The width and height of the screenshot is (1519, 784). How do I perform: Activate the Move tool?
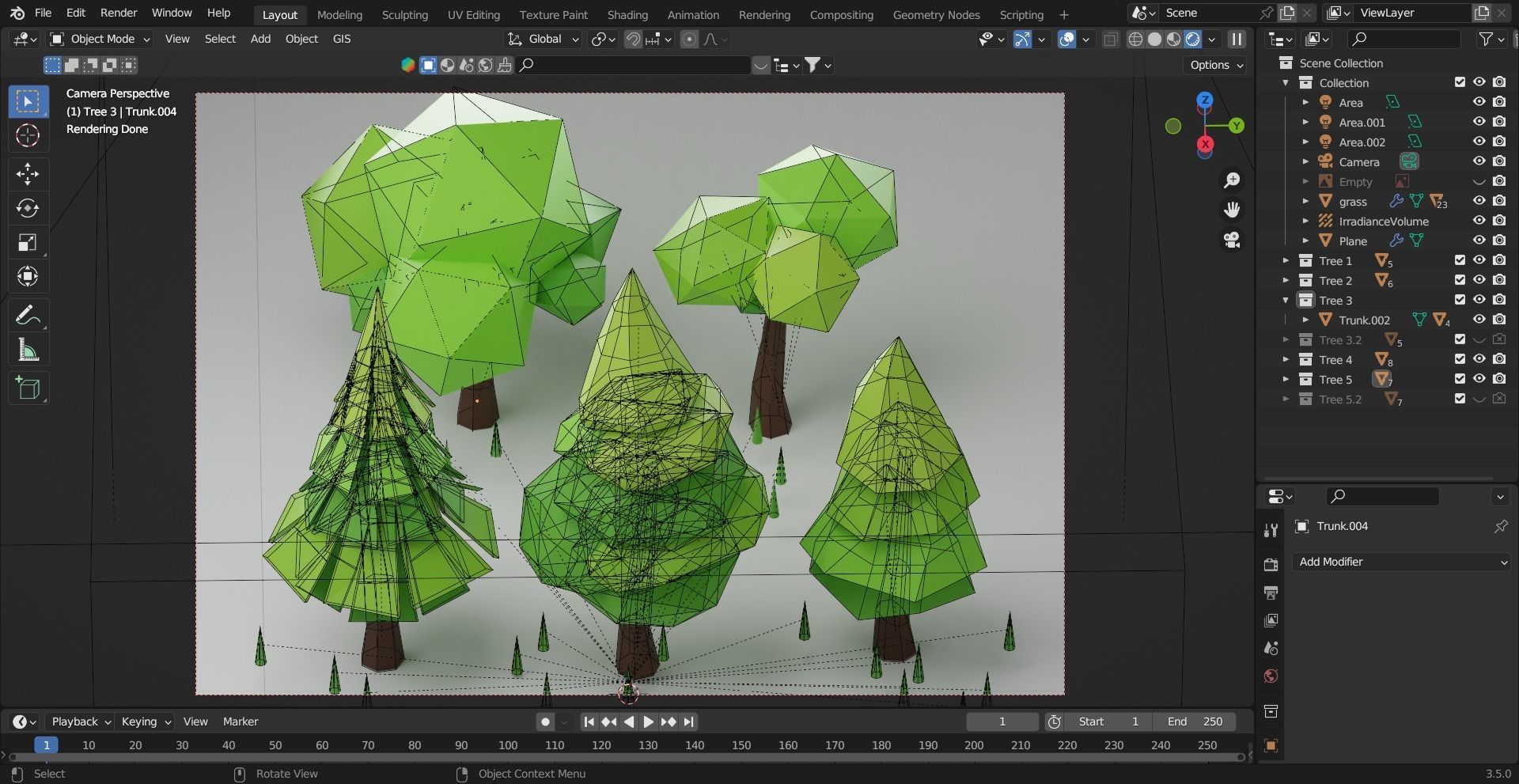click(x=28, y=173)
